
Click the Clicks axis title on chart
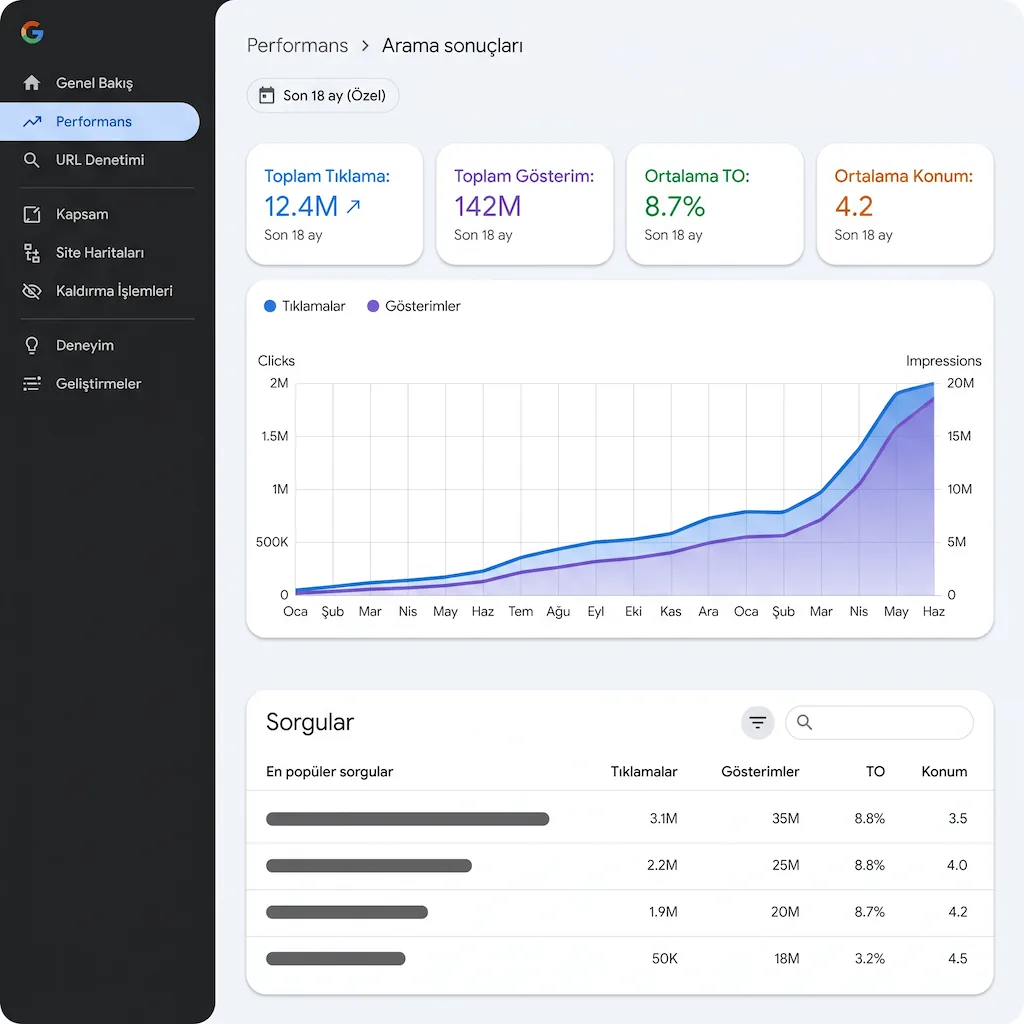(276, 361)
